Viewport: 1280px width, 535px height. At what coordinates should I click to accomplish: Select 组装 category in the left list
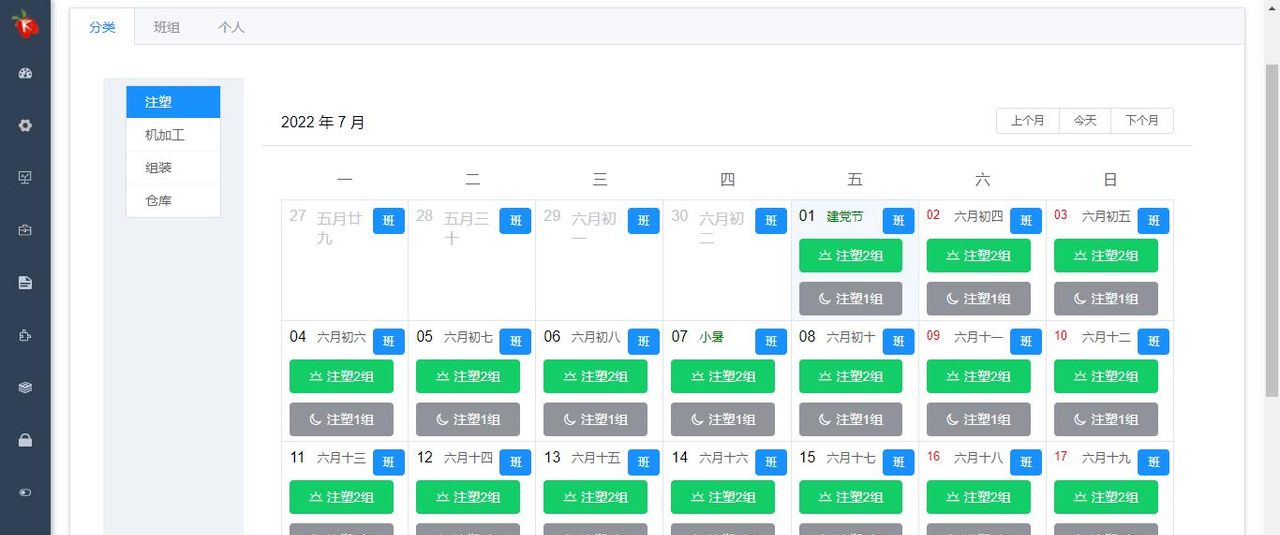coord(173,168)
